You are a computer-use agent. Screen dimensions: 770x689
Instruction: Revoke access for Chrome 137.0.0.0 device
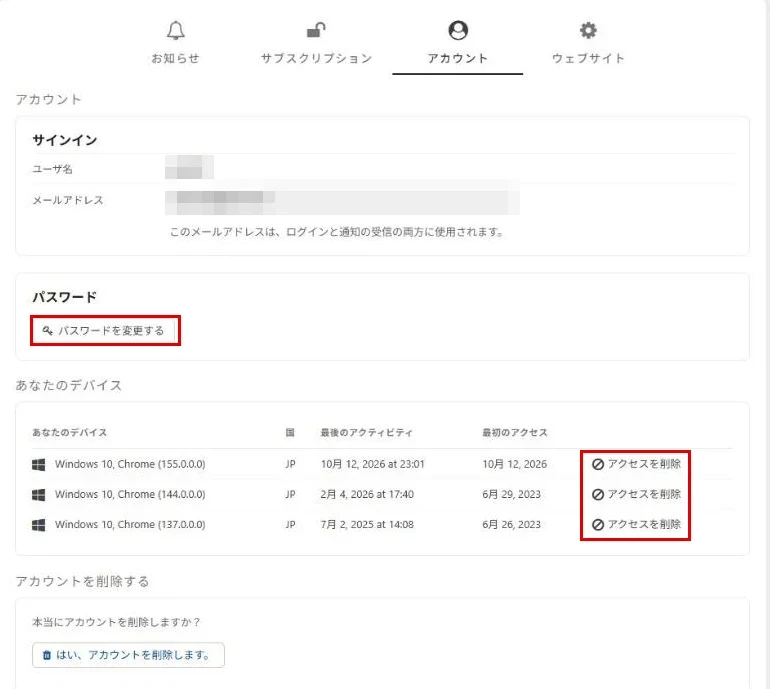point(636,524)
